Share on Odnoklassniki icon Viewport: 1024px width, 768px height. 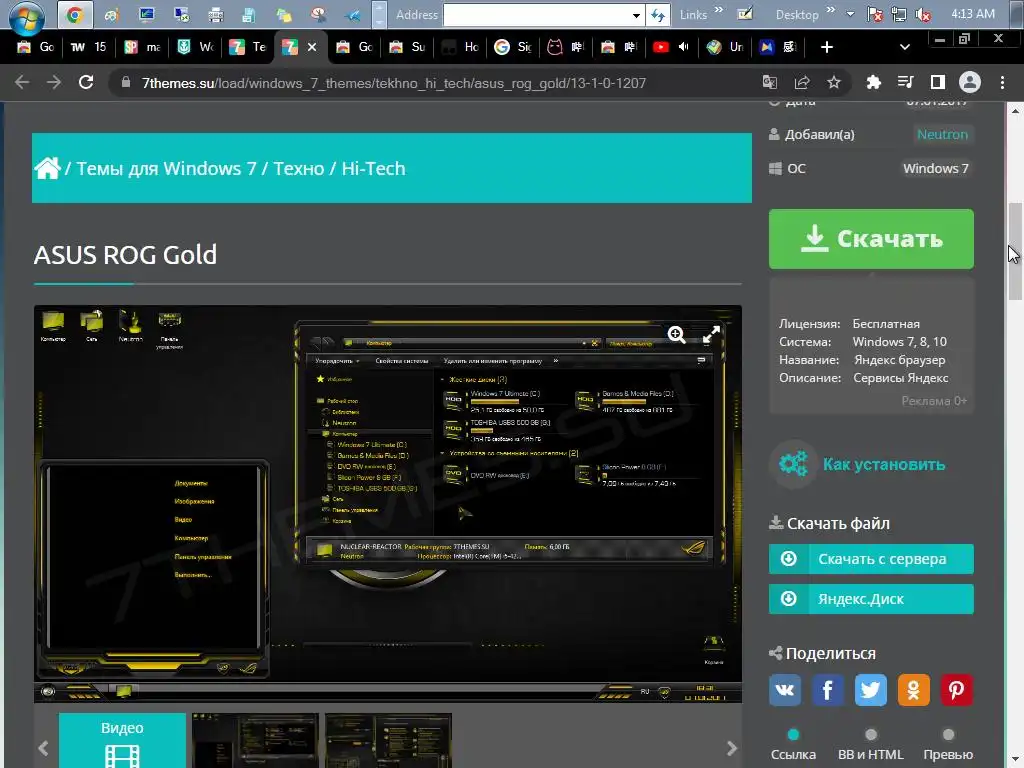click(914, 690)
